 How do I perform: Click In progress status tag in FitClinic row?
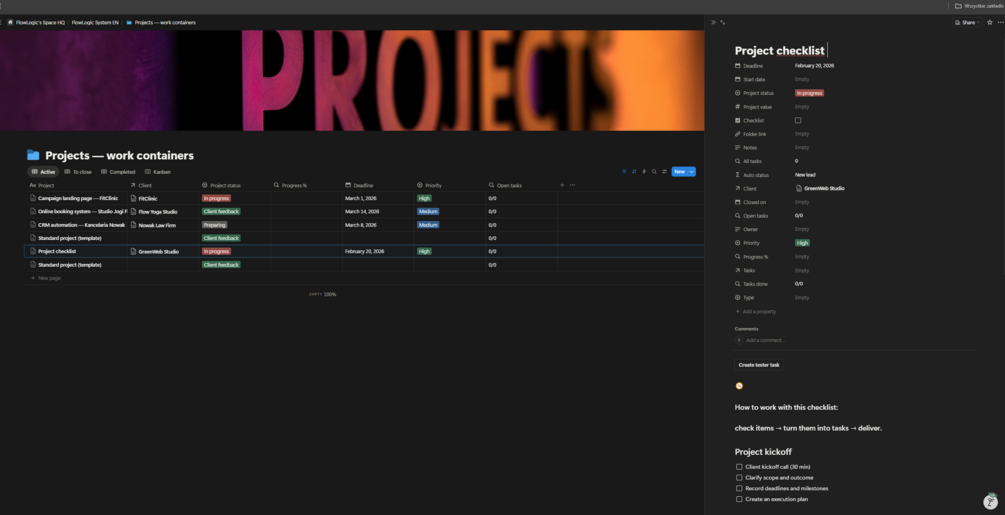[216, 199]
